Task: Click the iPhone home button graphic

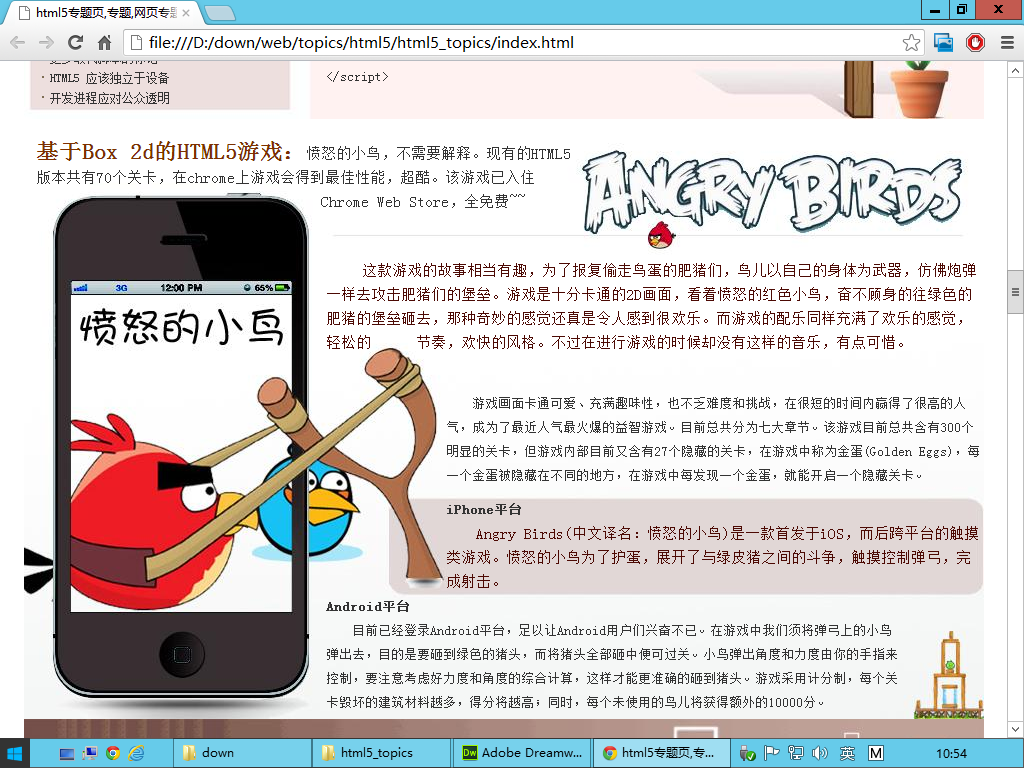Action: pos(182,654)
